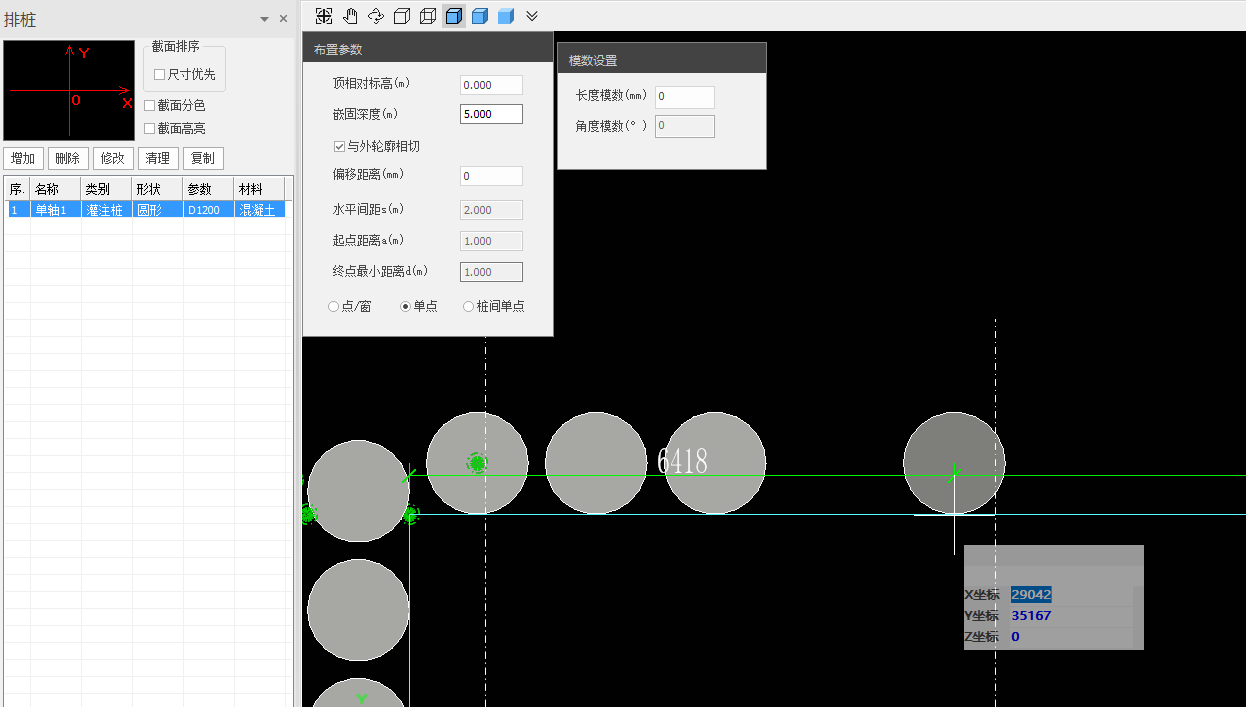The width and height of the screenshot is (1246, 707).
Task: Click the 增加 button
Action: pos(23,158)
